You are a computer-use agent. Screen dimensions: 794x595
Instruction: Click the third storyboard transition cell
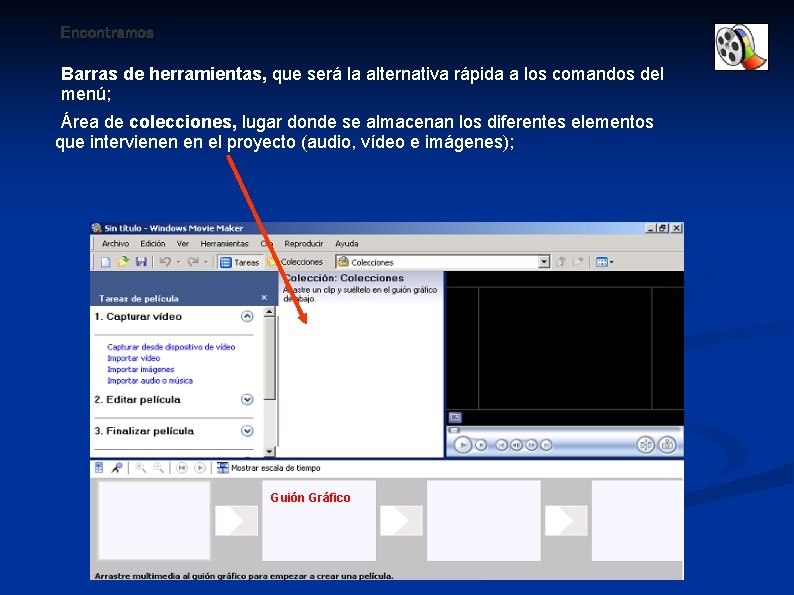[x=566, y=521]
